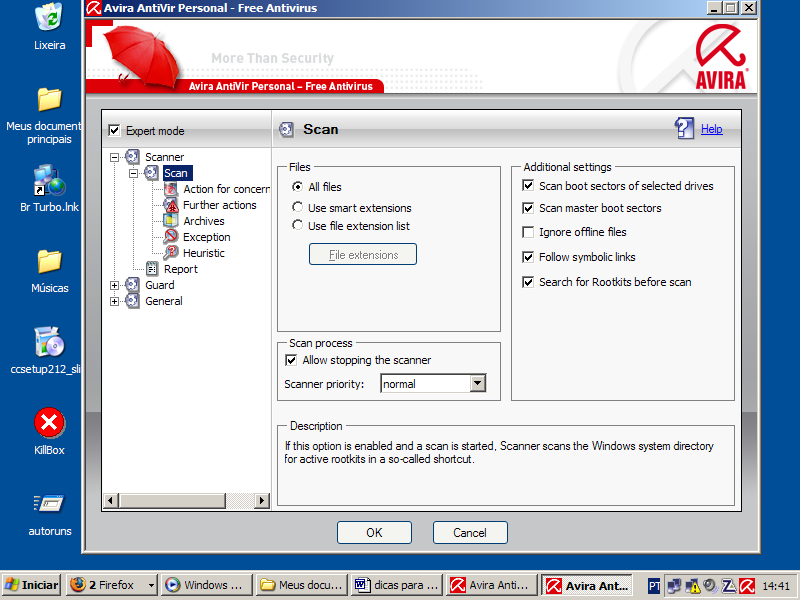
Task: Select the Meus documentos principais folder
Action: (x=49, y=99)
